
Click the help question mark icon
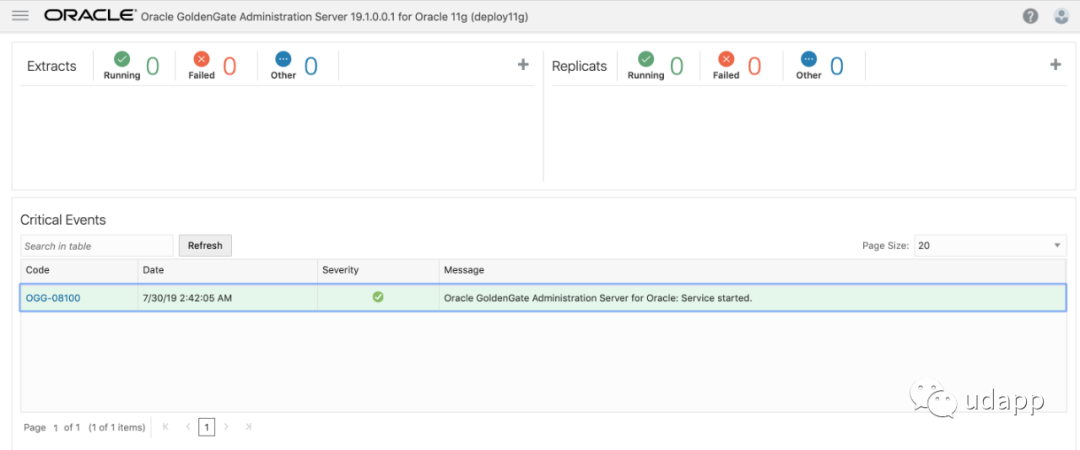(x=1030, y=16)
